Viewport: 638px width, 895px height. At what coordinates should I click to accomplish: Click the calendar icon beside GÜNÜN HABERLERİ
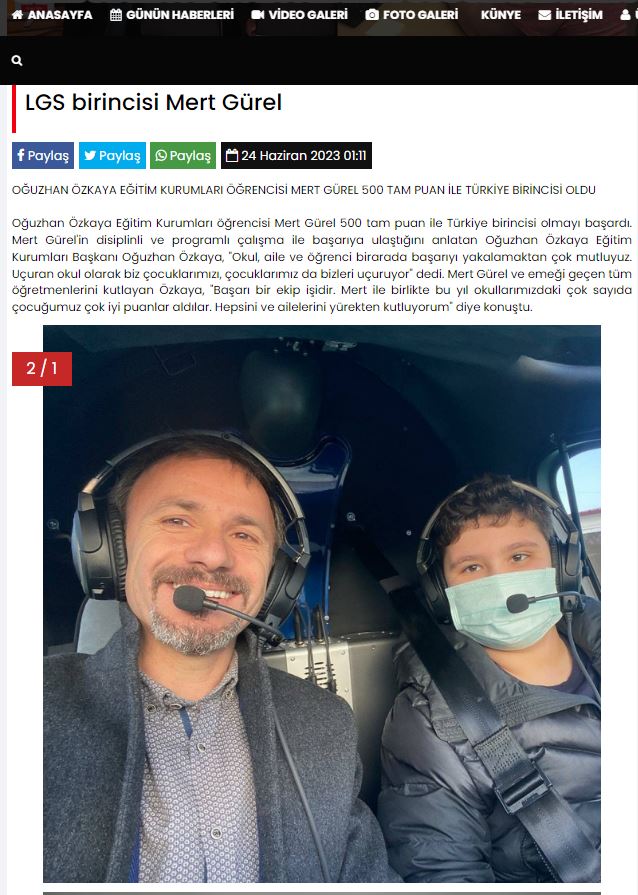(116, 14)
